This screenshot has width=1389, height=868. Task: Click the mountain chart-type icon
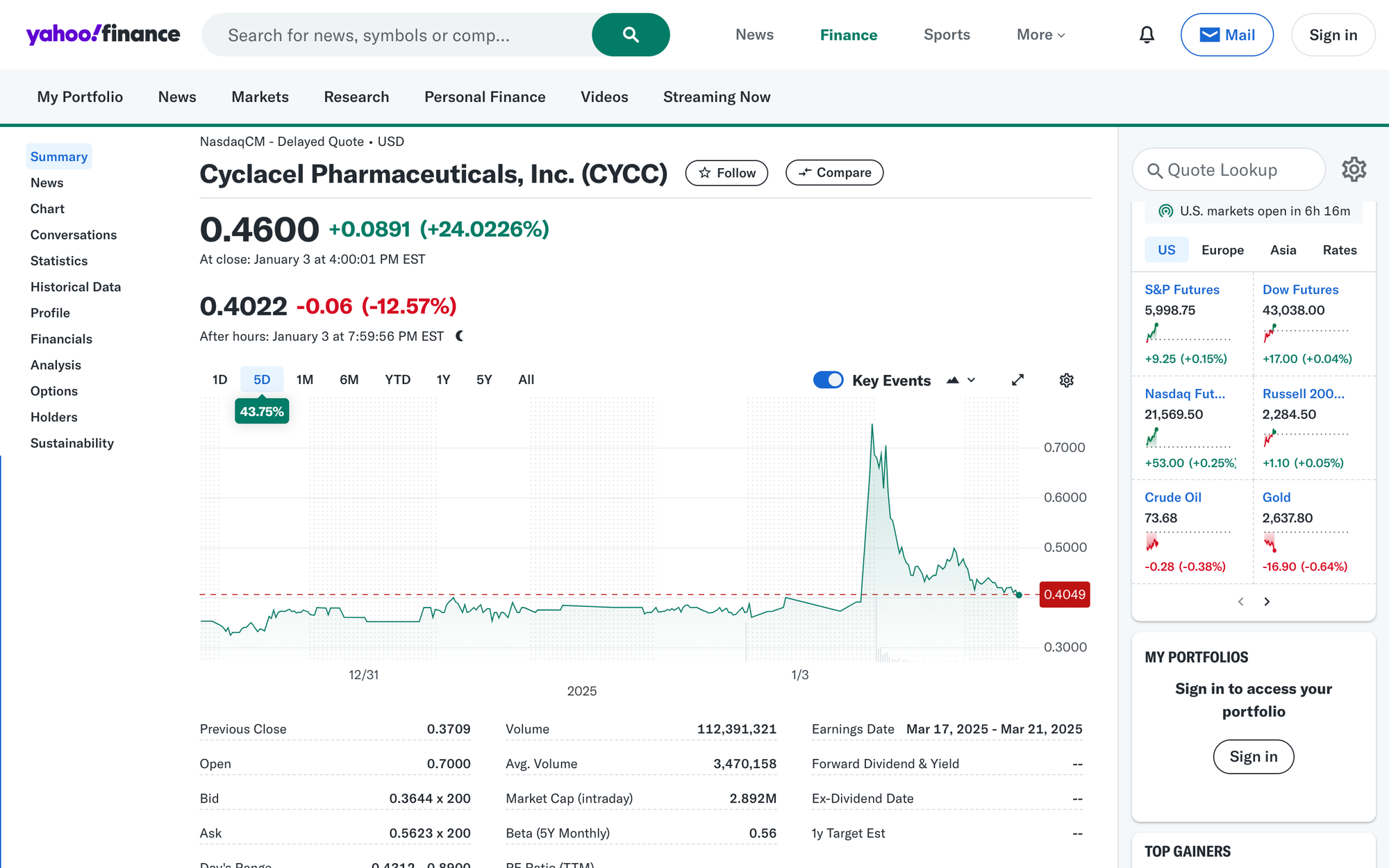click(x=953, y=380)
